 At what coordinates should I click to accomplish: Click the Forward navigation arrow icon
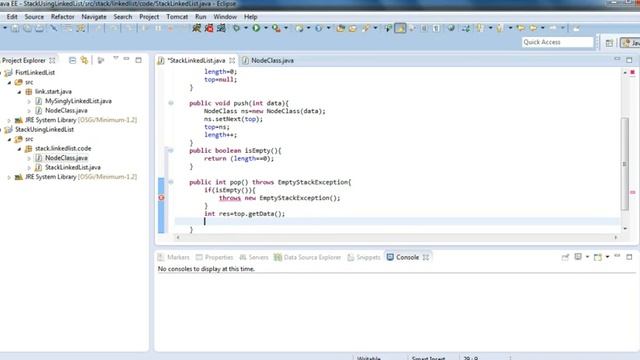[x=553, y=28]
